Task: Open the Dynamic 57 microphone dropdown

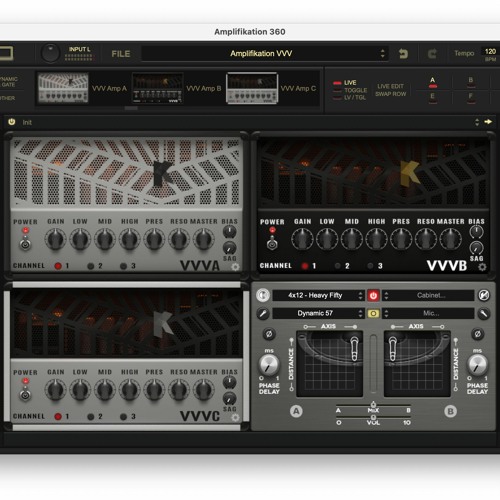Action: [x=318, y=313]
